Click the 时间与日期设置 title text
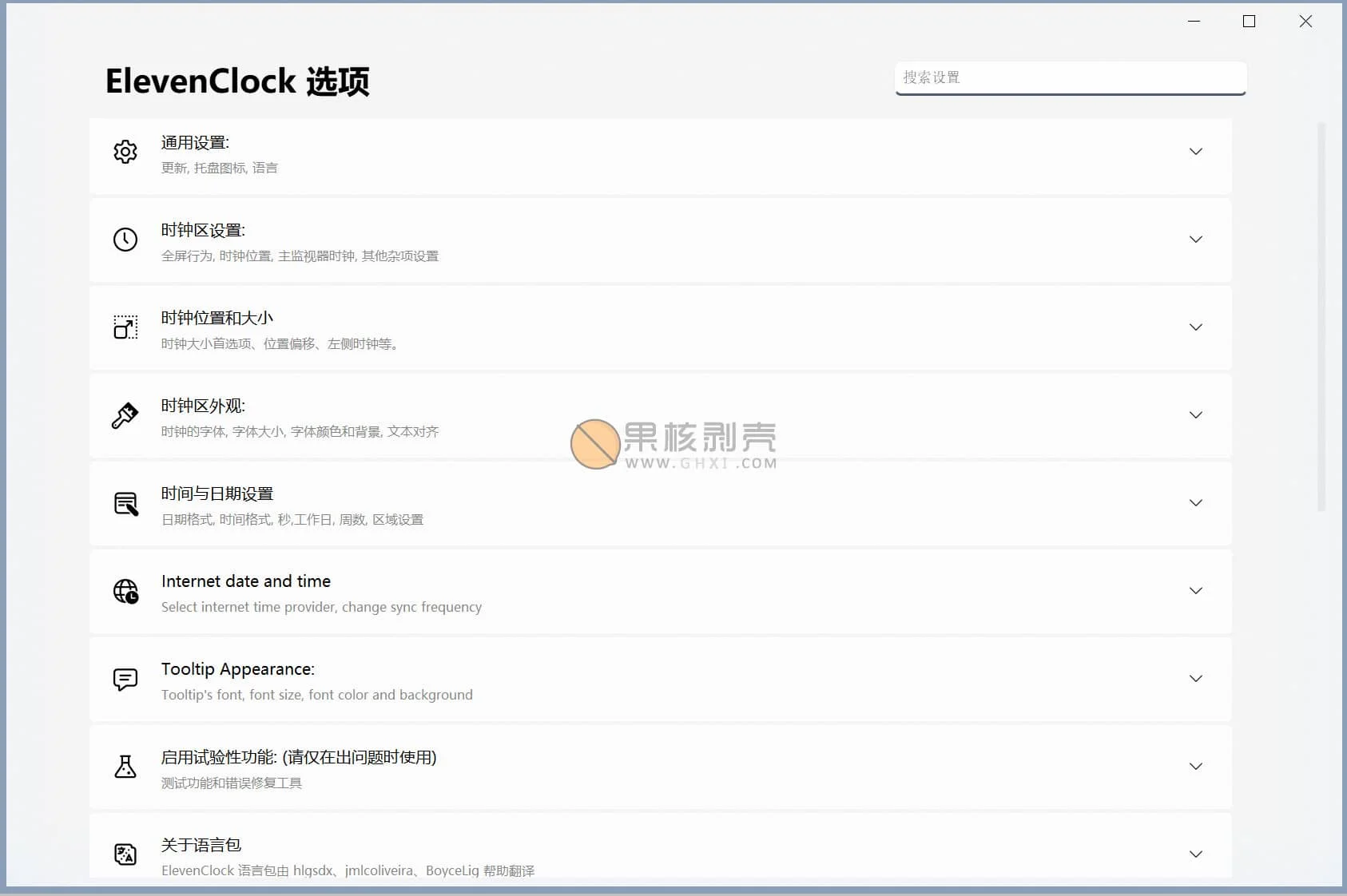Viewport: 1347px width, 896px height. coord(217,494)
